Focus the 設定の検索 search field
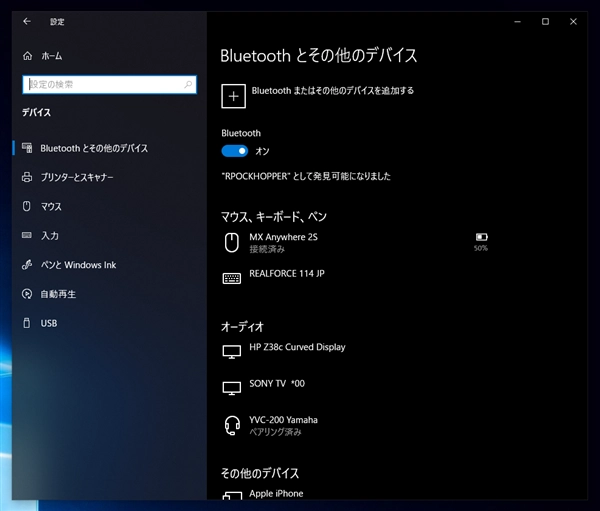 click(109, 85)
